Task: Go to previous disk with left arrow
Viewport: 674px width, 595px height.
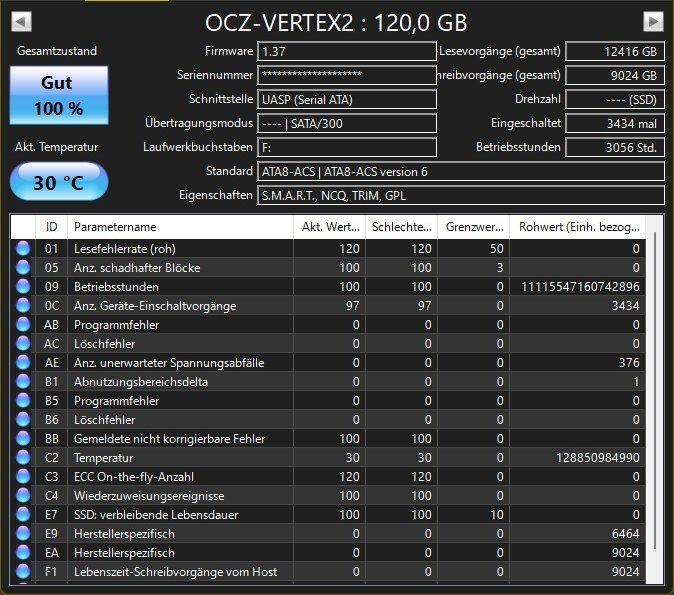Action: [x=21, y=21]
